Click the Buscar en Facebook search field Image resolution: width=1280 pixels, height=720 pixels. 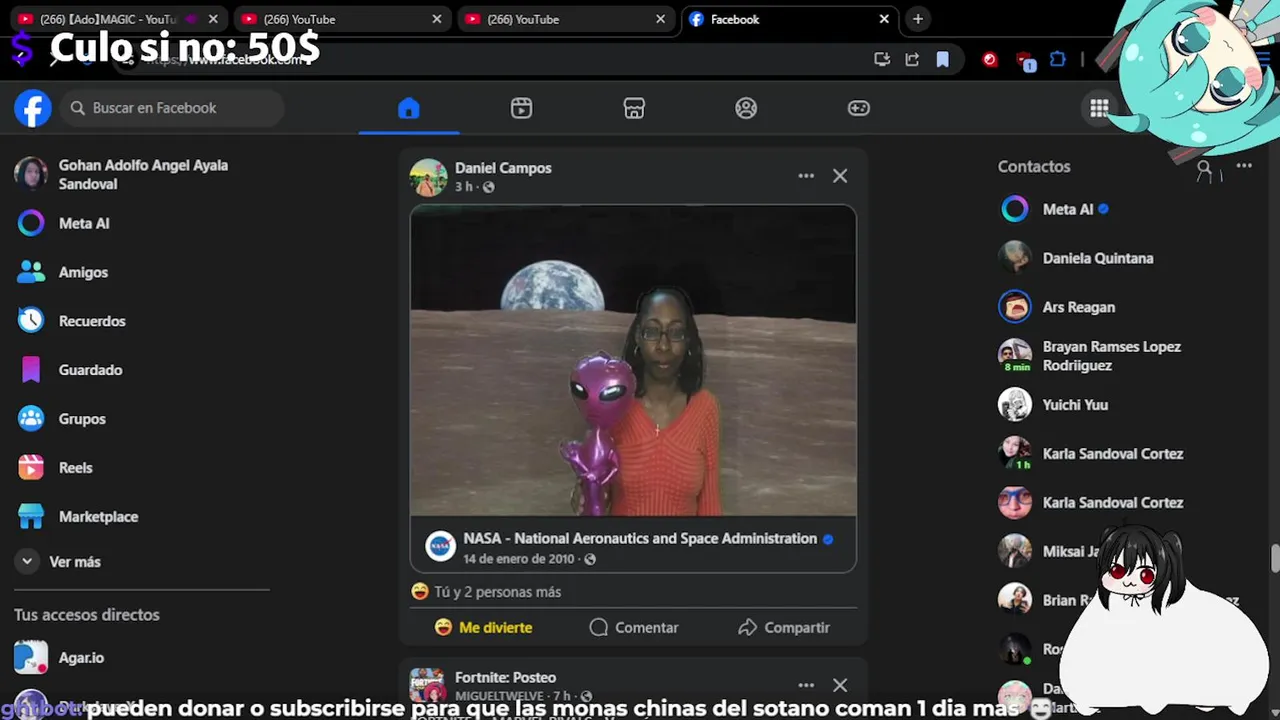pyautogui.click(x=172, y=108)
